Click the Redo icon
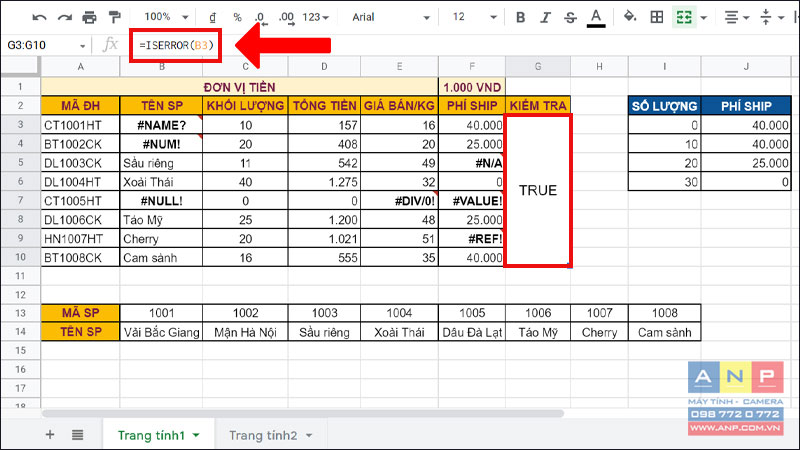This screenshot has width=800, height=450. click(64, 17)
